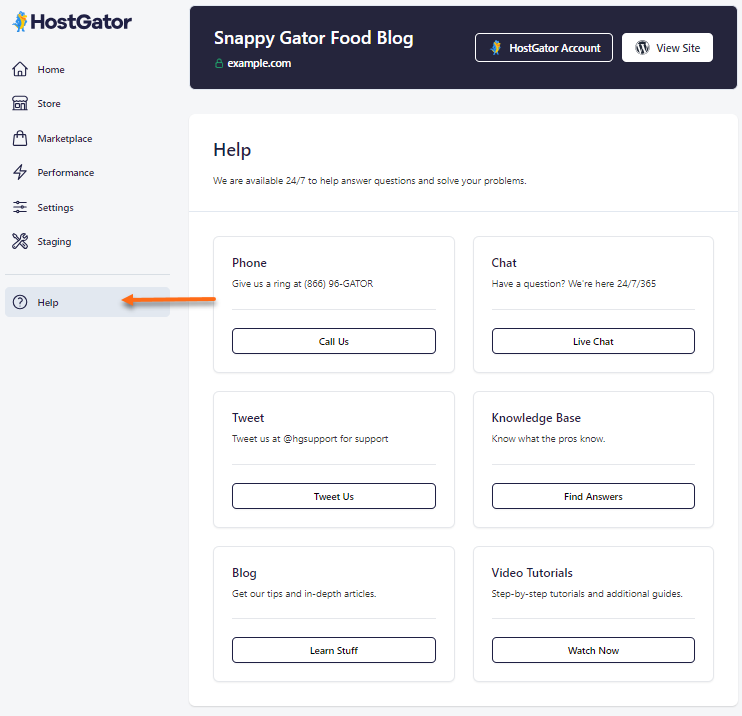Click 'Get our tips and in-depth articles.'
This screenshot has height=716, width=742.
(x=304, y=594)
